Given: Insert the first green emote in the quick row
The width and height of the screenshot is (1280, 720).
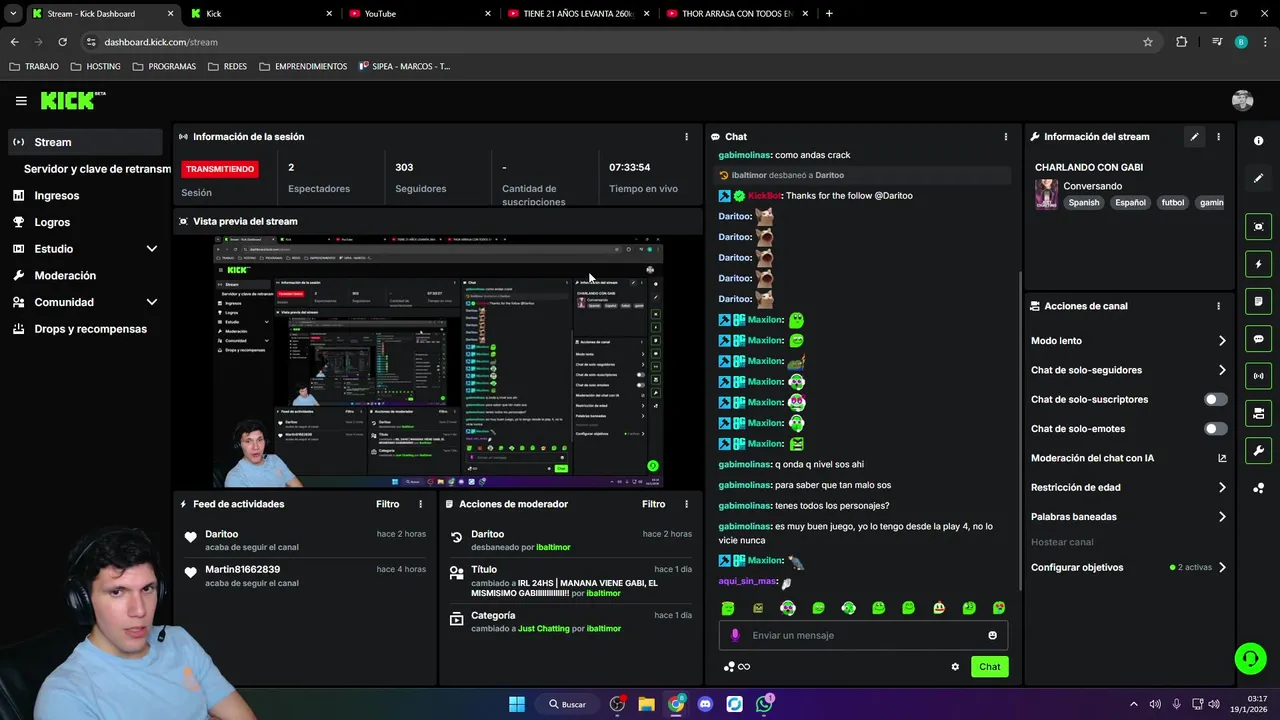Looking at the screenshot, I should tap(728, 608).
